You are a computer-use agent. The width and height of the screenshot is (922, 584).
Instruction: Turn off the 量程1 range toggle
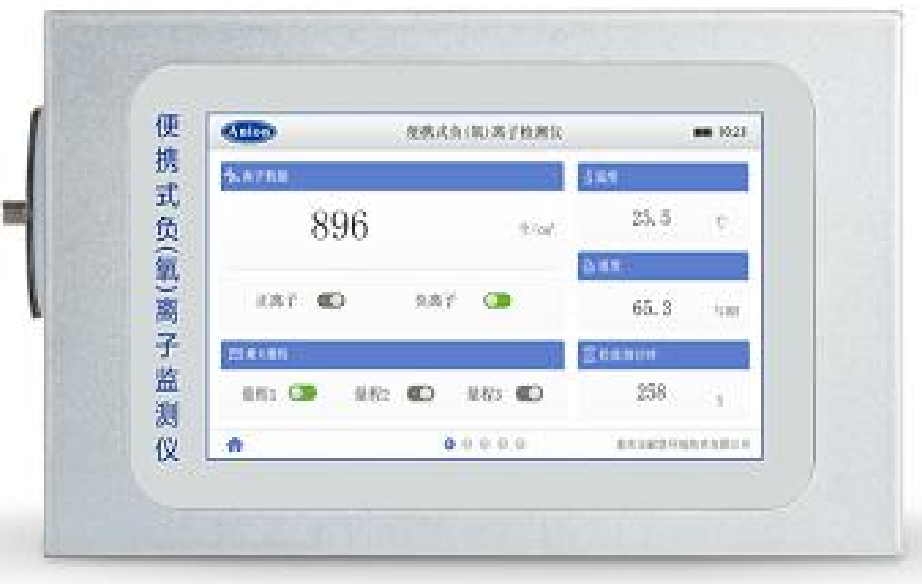(301, 391)
